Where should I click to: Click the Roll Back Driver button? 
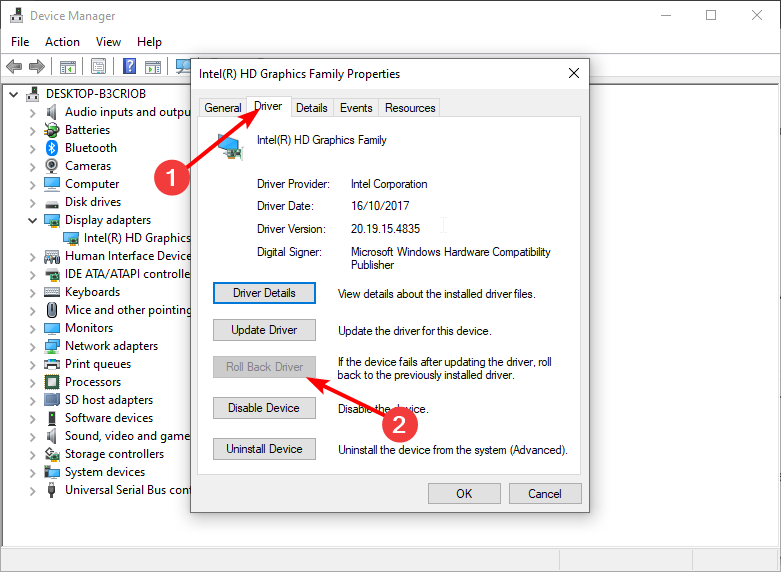pyautogui.click(x=264, y=367)
